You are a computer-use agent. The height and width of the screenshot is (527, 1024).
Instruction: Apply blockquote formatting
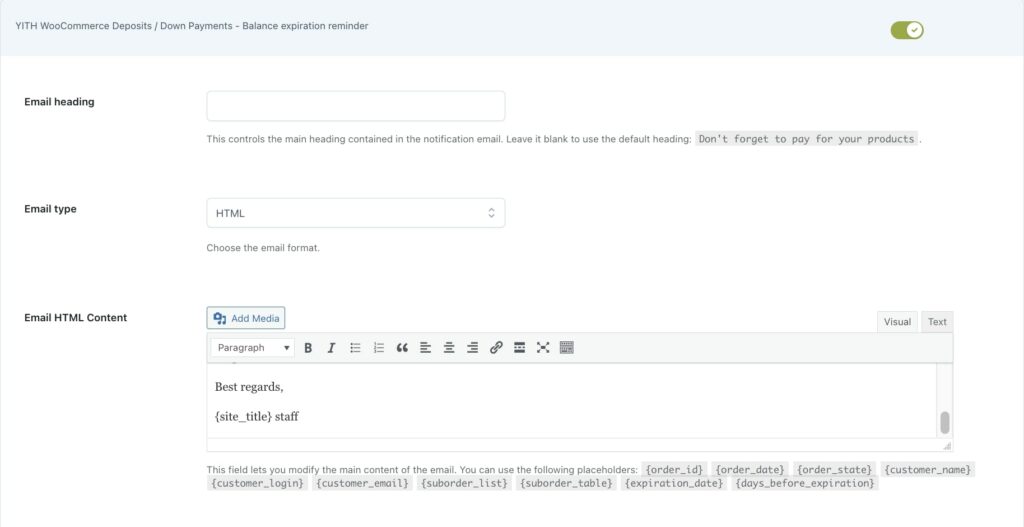[402, 348]
